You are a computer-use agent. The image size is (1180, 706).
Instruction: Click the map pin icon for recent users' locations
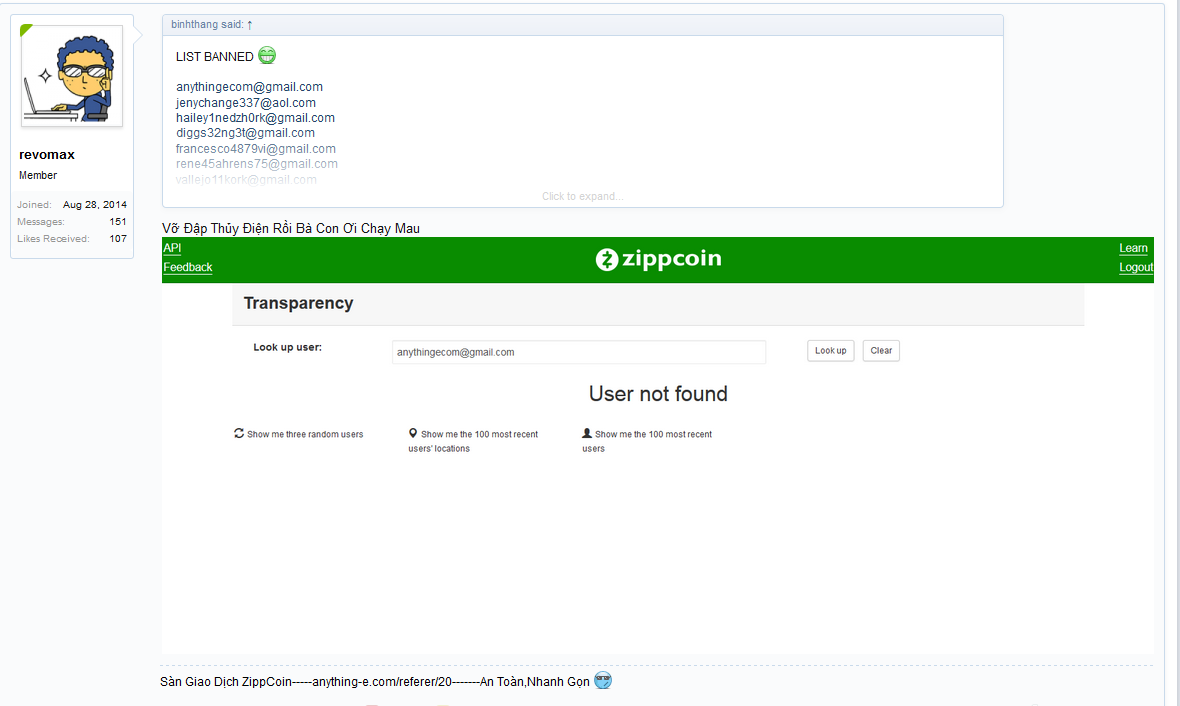(413, 433)
